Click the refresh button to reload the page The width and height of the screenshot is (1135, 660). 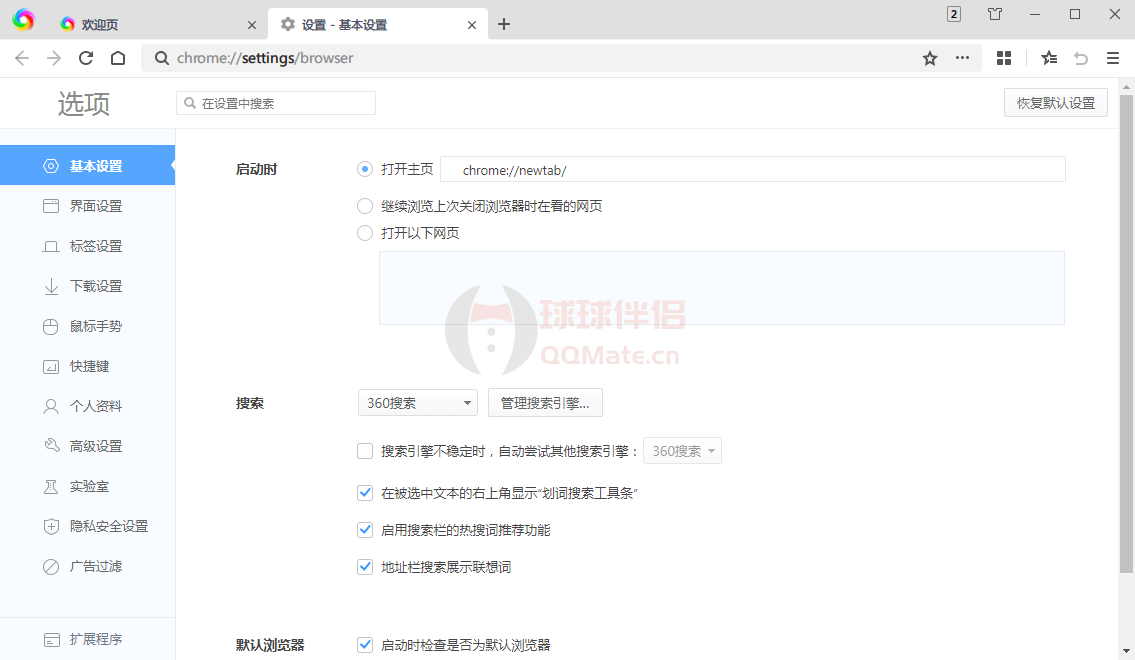tap(85, 58)
